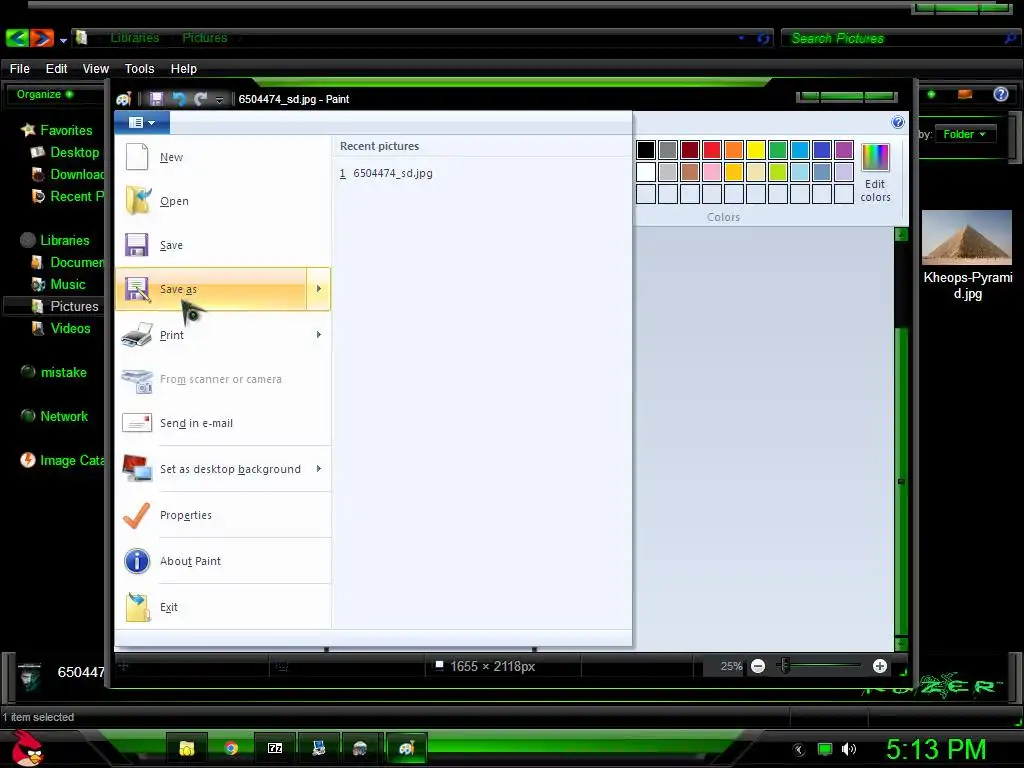Click the Chrome icon in taskbar

coord(231,748)
